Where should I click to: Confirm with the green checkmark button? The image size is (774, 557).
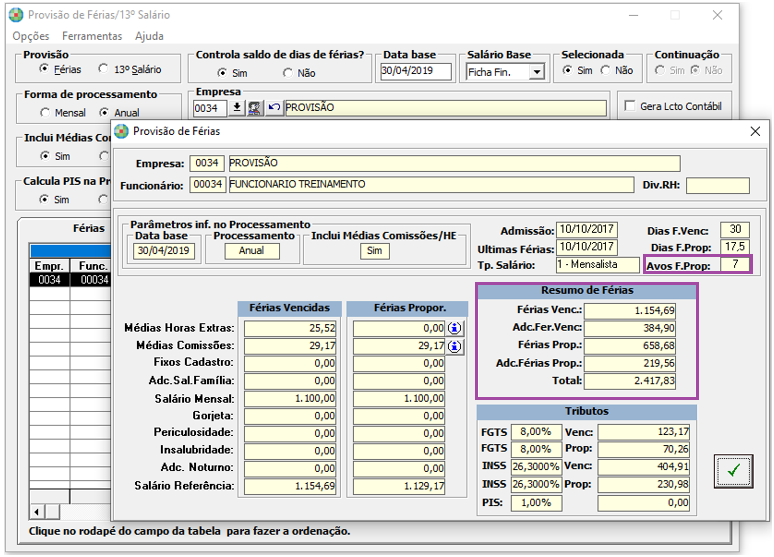[x=734, y=471]
